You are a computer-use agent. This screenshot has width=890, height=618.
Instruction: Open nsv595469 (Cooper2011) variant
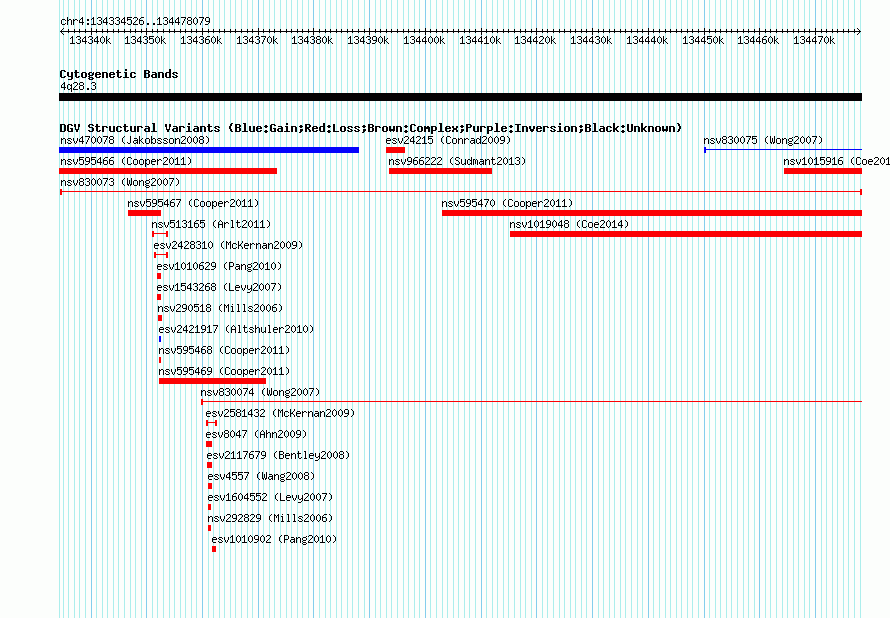pos(224,371)
